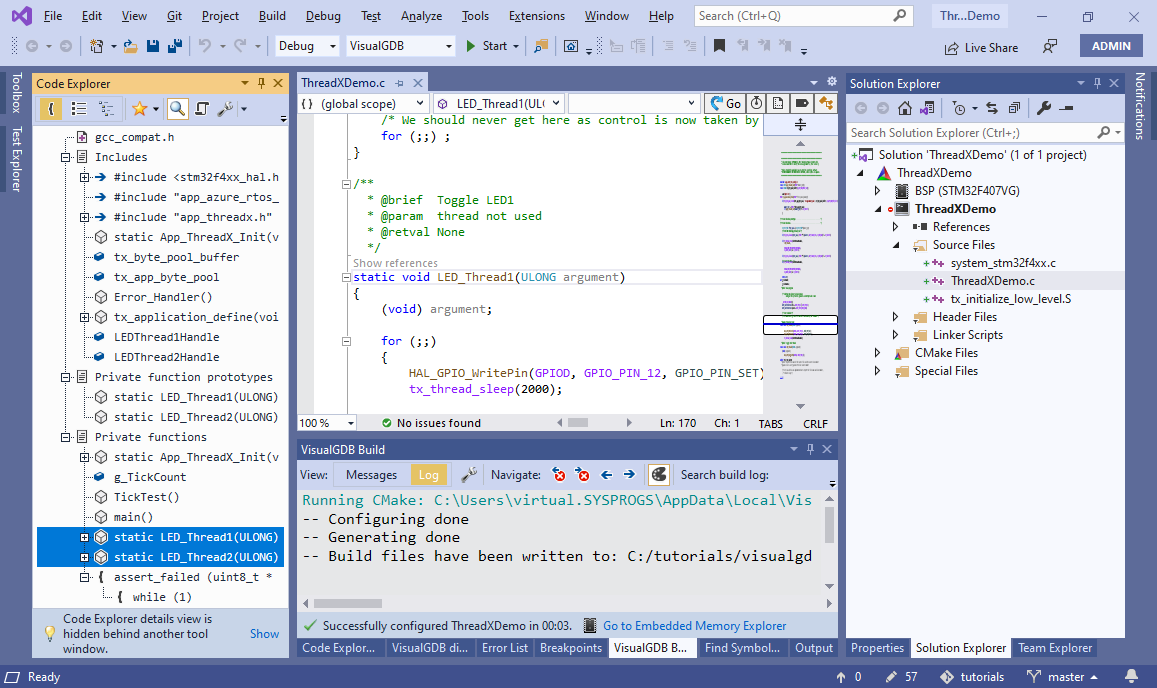
Task: Toggle pin on Code Explorer panel
Action: tap(261, 83)
